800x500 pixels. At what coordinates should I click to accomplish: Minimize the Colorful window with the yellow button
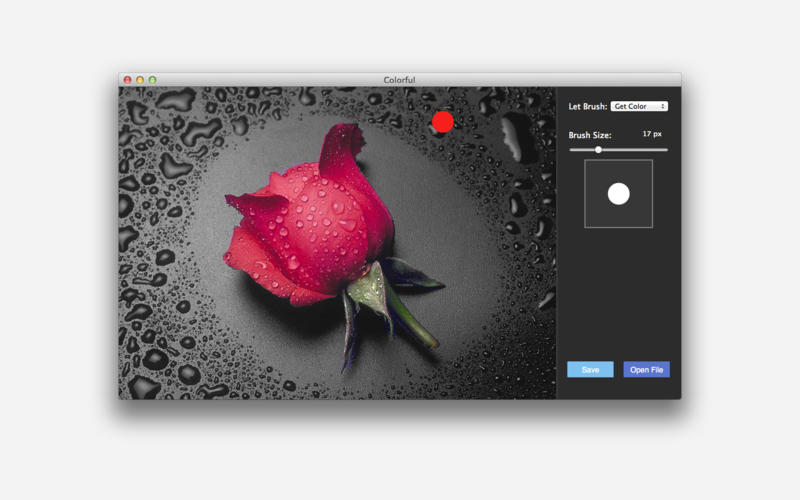pyautogui.click(x=140, y=80)
